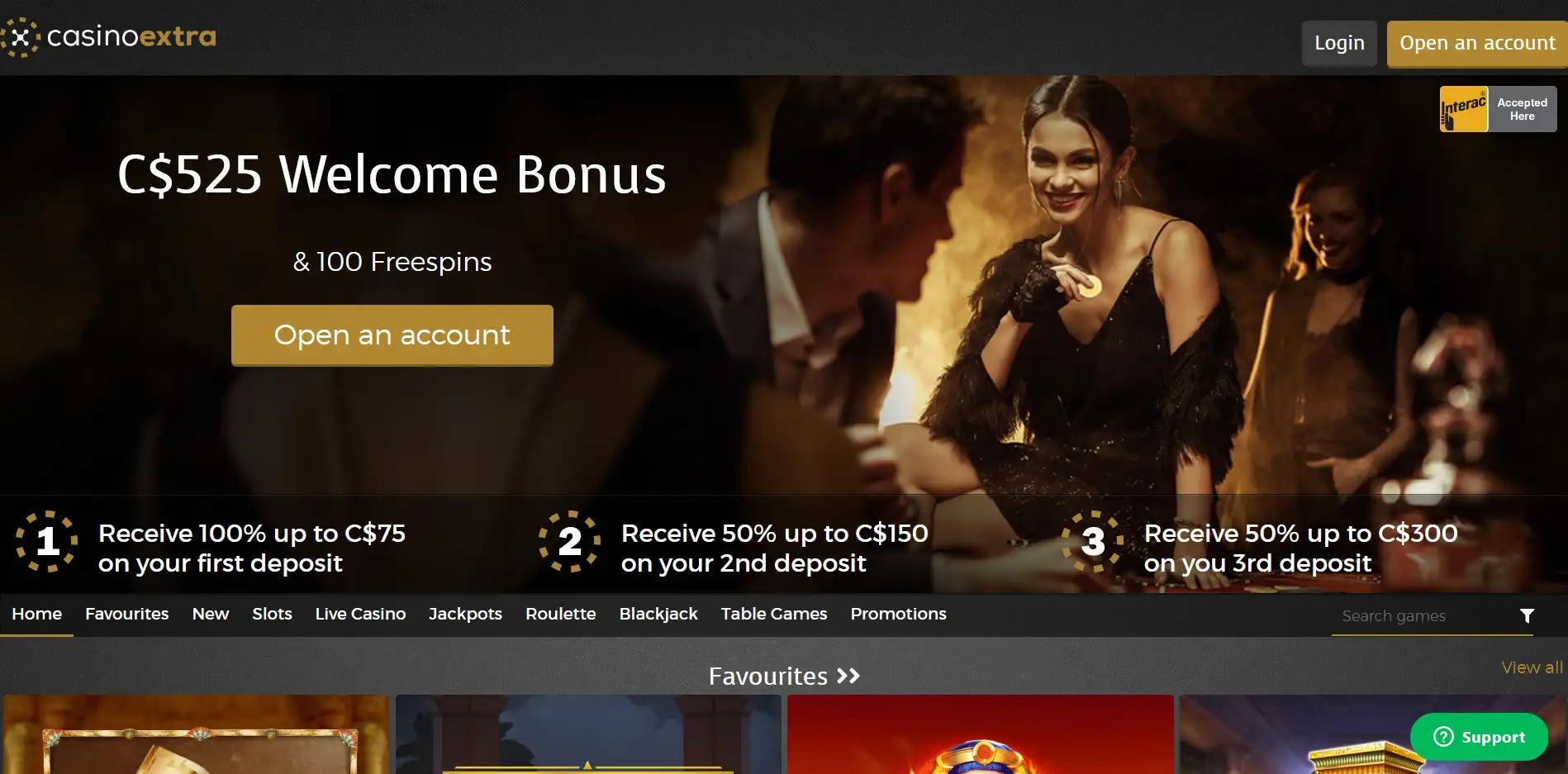This screenshot has width=1568, height=774.
Task: Select the Home tab
Action: point(36,615)
